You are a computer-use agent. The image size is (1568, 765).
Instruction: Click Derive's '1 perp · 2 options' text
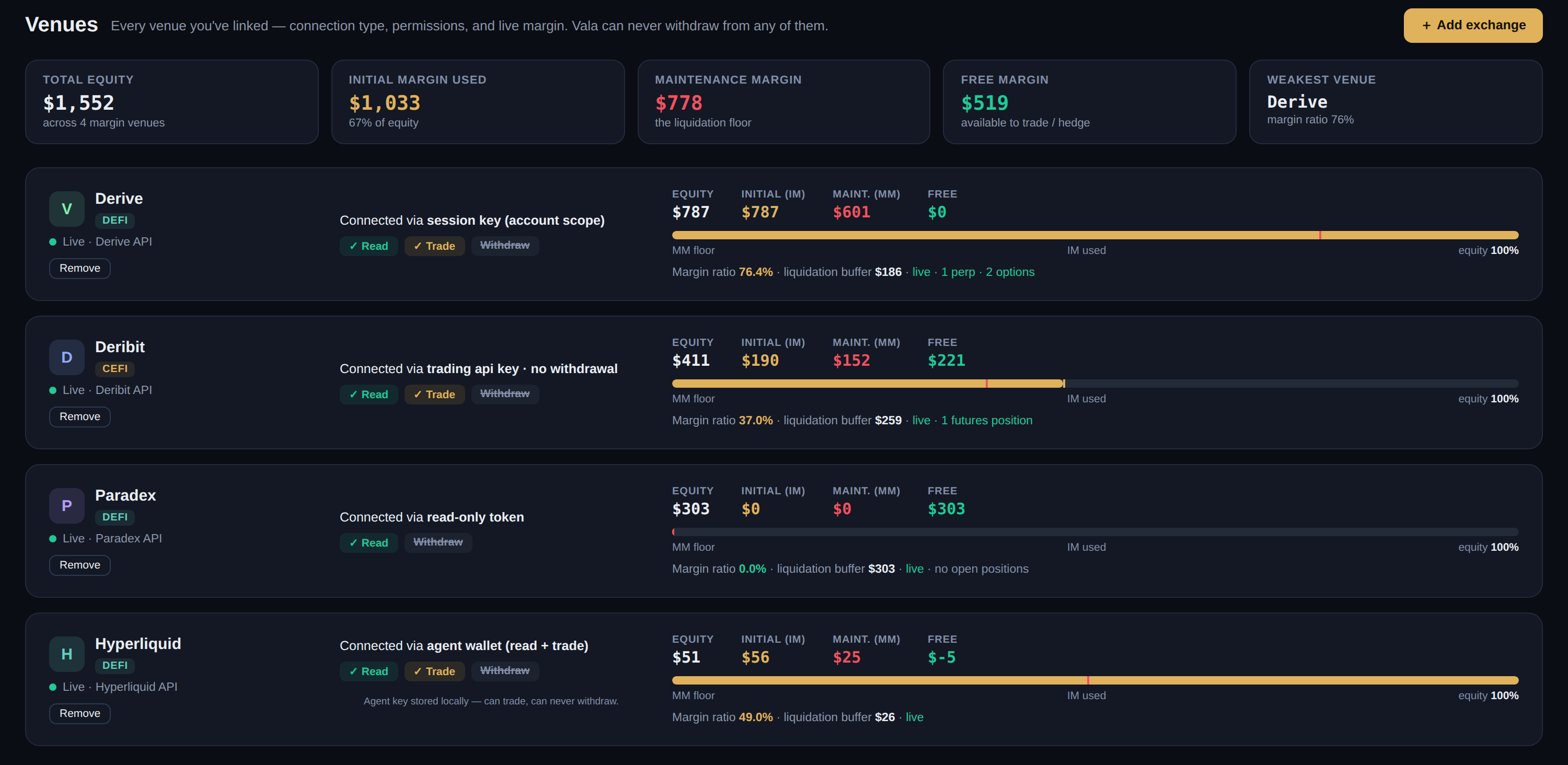[x=988, y=272]
